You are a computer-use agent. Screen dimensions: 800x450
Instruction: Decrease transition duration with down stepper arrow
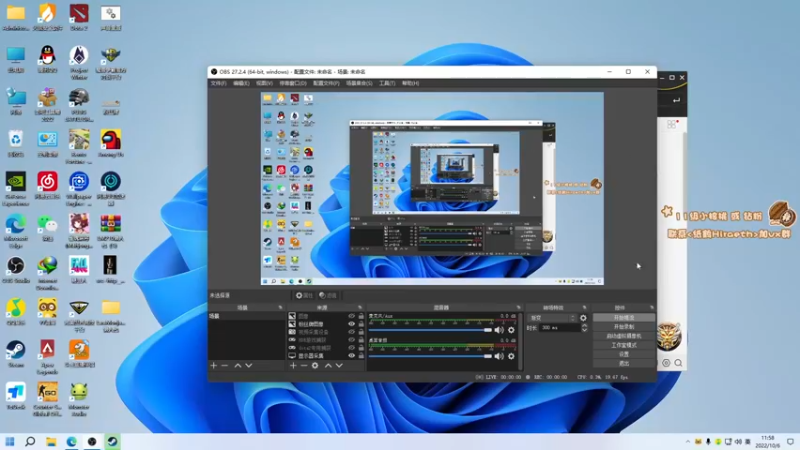tap(584, 330)
